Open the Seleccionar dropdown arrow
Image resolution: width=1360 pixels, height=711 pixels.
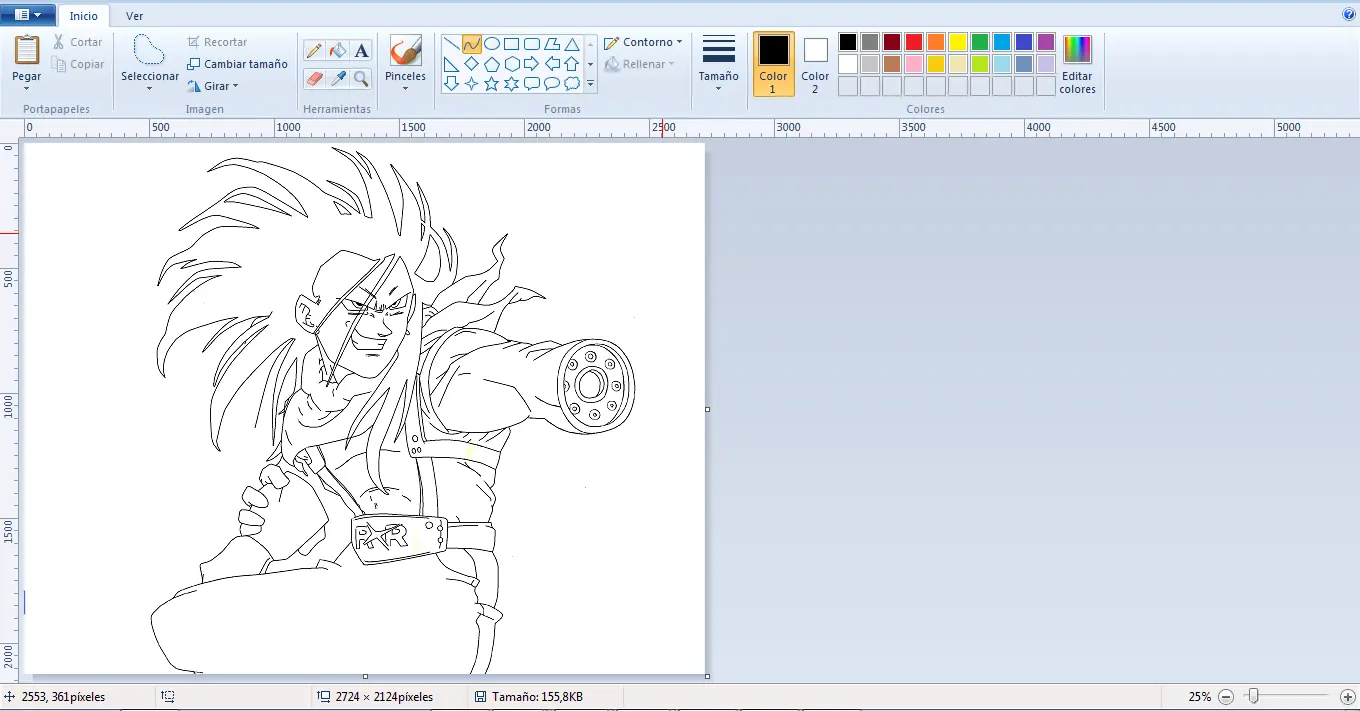click(149, 88)
